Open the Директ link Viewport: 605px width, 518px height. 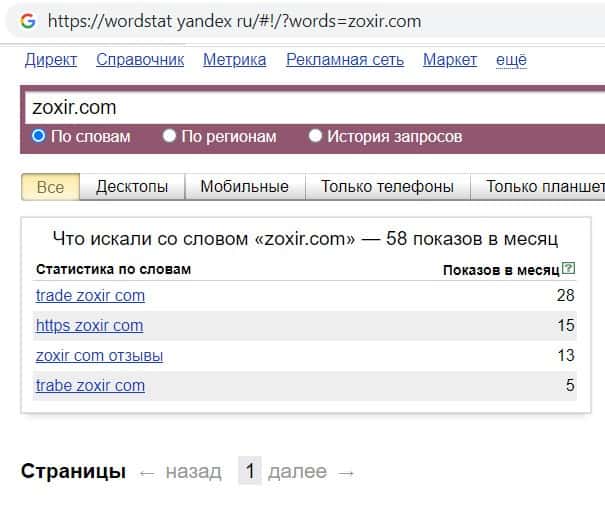pos(51,60)
